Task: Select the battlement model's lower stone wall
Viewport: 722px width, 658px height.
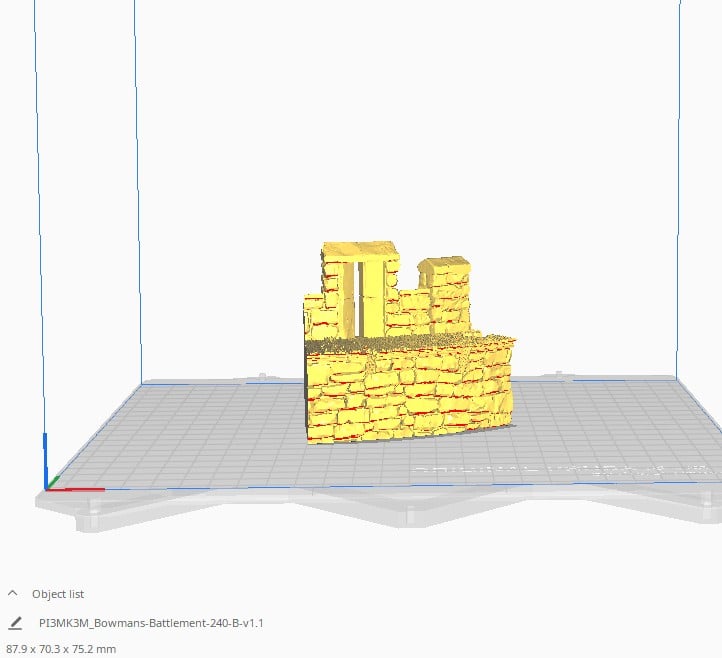Action: point(409,396)
